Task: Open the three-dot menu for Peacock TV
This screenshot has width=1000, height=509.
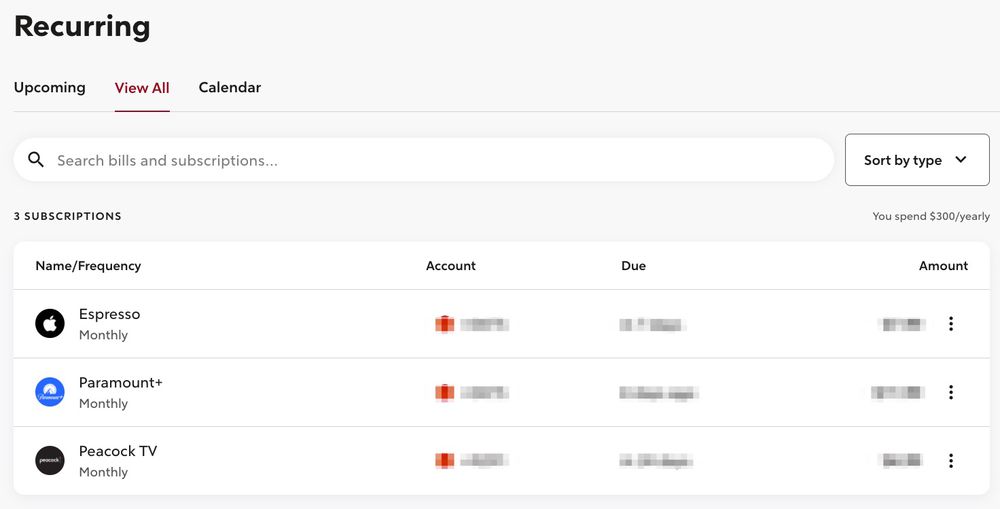Action: coord(950,461)
